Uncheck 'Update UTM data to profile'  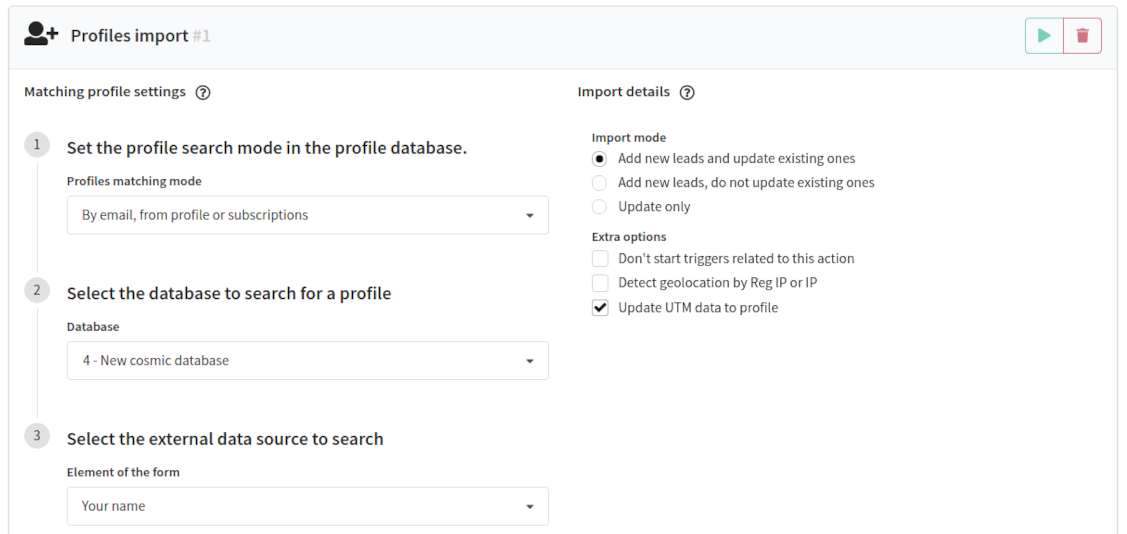point(600,308)
